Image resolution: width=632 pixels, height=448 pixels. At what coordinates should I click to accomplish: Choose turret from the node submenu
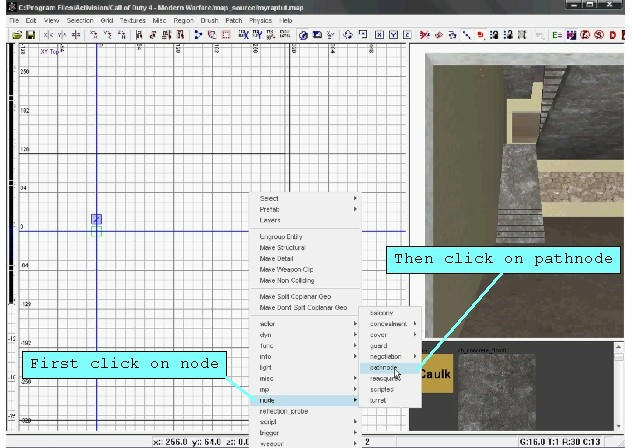377,400
